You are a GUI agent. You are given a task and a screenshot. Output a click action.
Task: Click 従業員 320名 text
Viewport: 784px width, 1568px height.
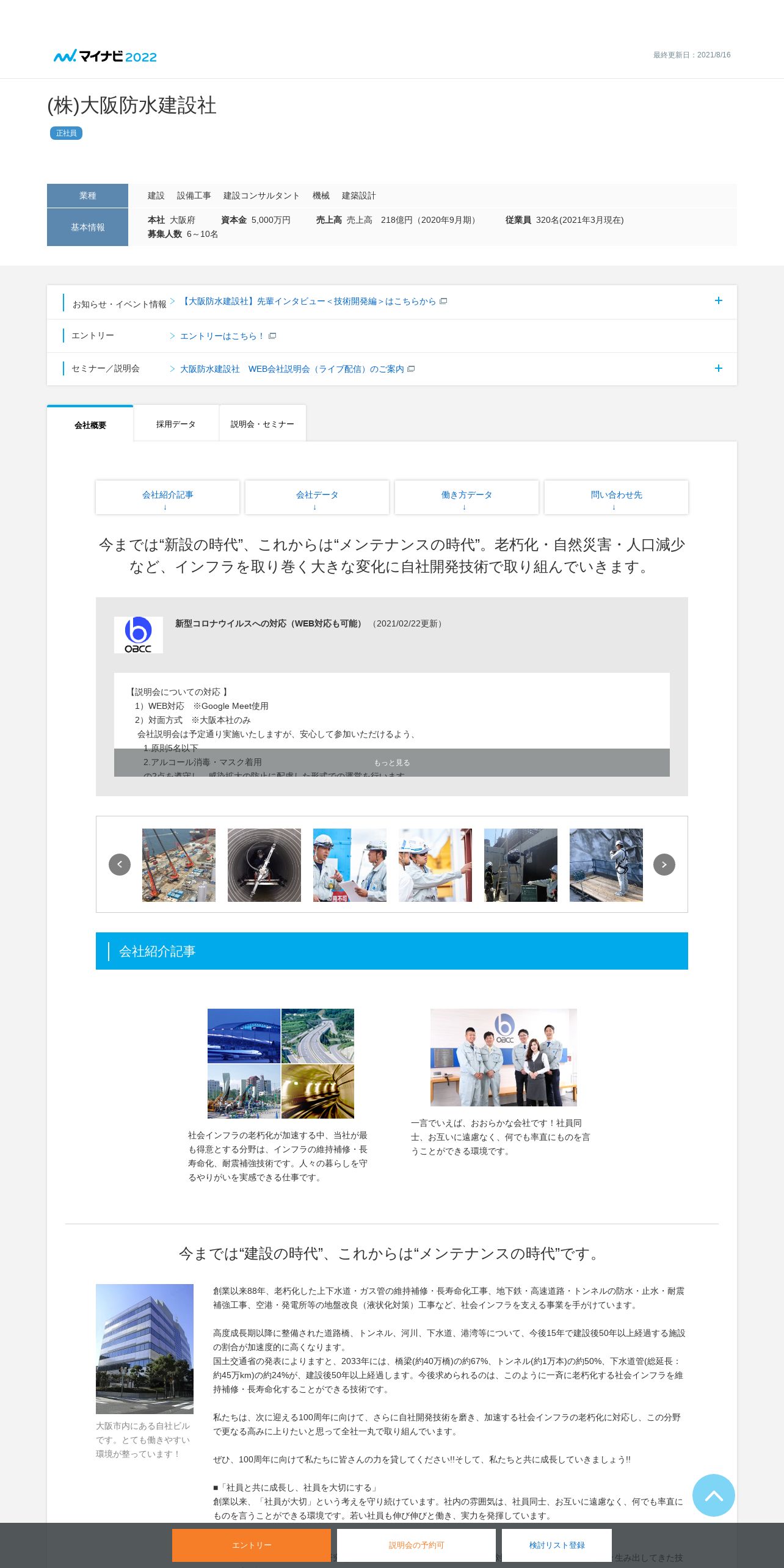pos(565,220)
